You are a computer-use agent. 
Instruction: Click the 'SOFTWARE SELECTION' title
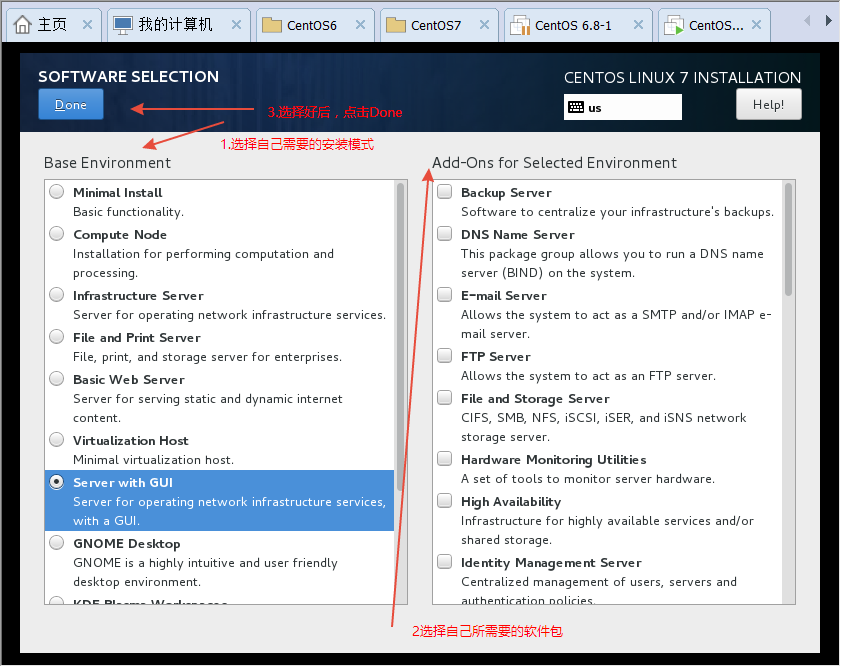(129, 77)
